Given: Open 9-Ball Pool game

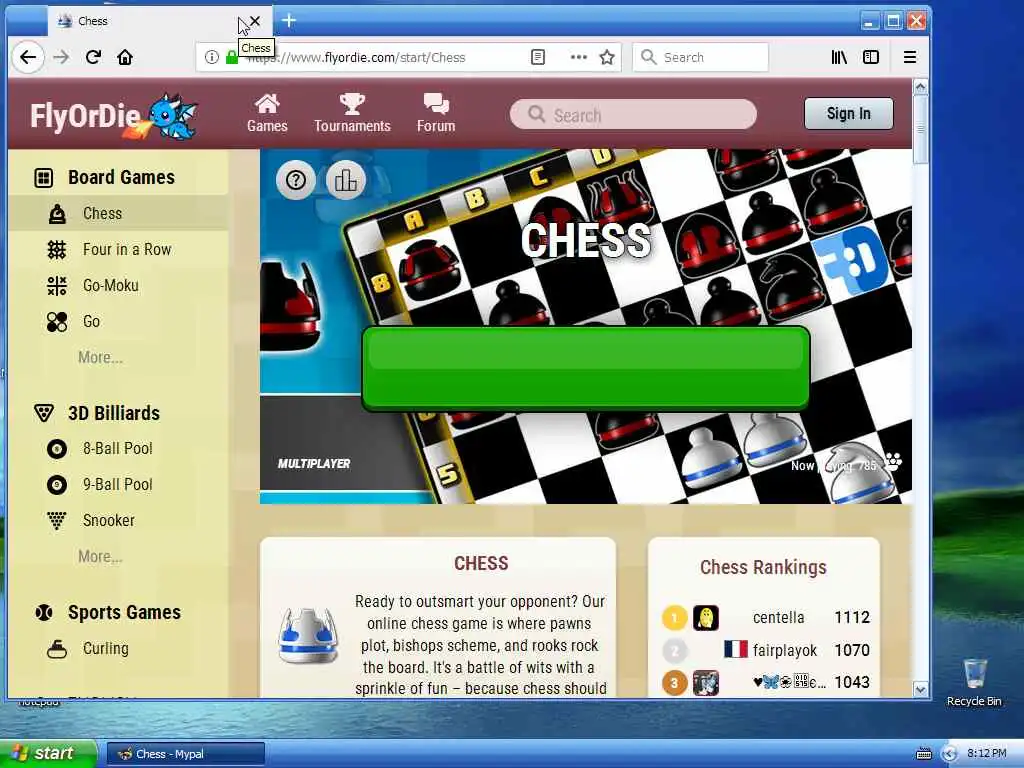Looking at the screenshot, I should (118, 485).
